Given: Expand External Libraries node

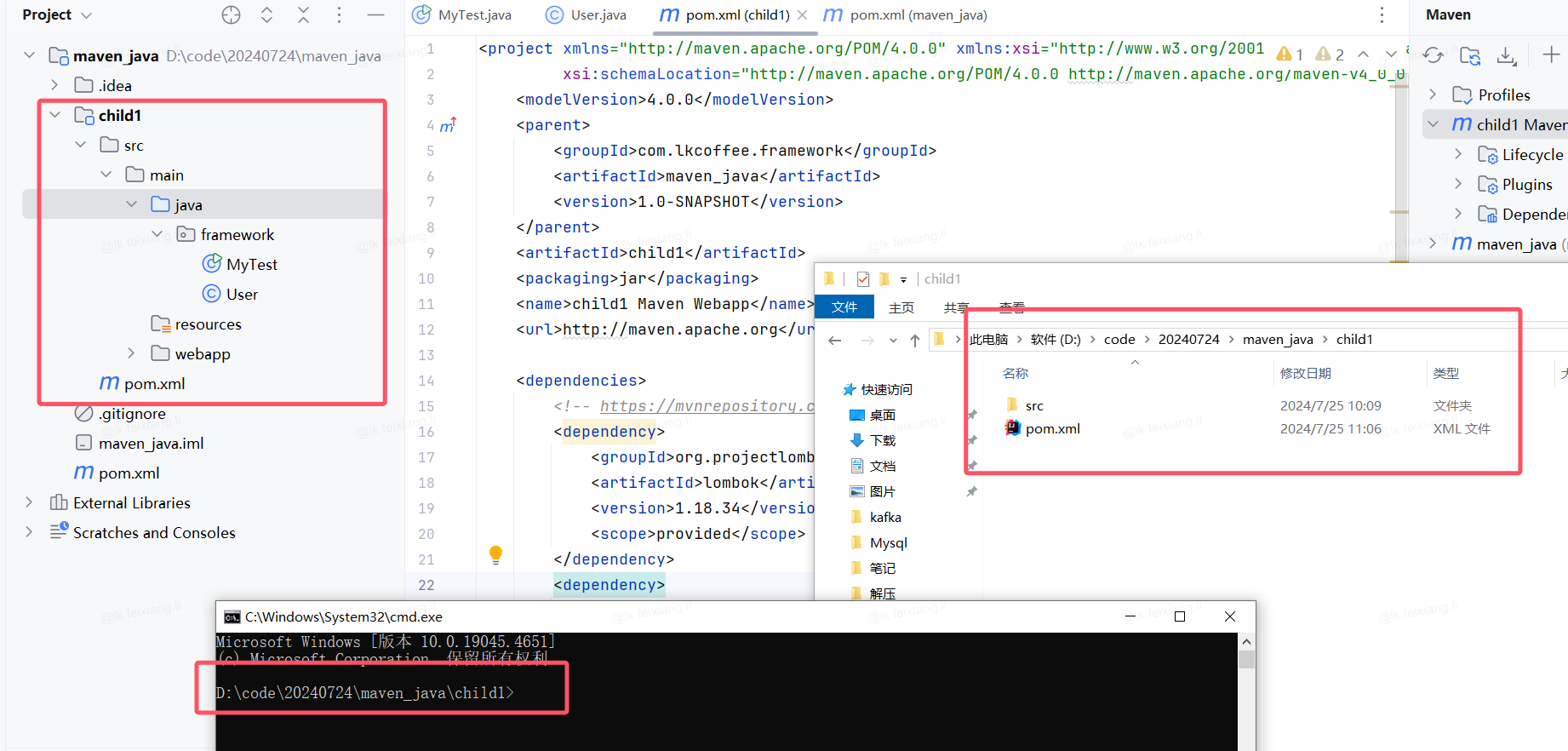Looking at the screenshot, I should (30, 502).
